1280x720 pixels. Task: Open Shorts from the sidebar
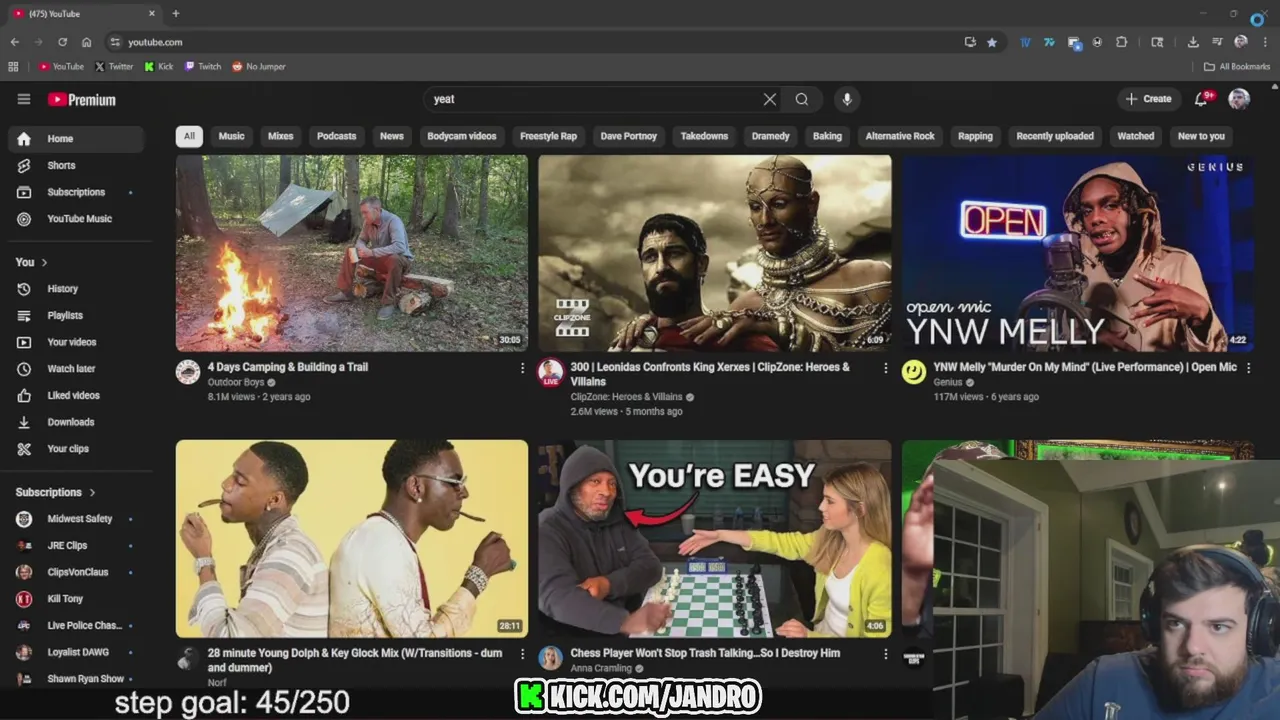(76, 165)
